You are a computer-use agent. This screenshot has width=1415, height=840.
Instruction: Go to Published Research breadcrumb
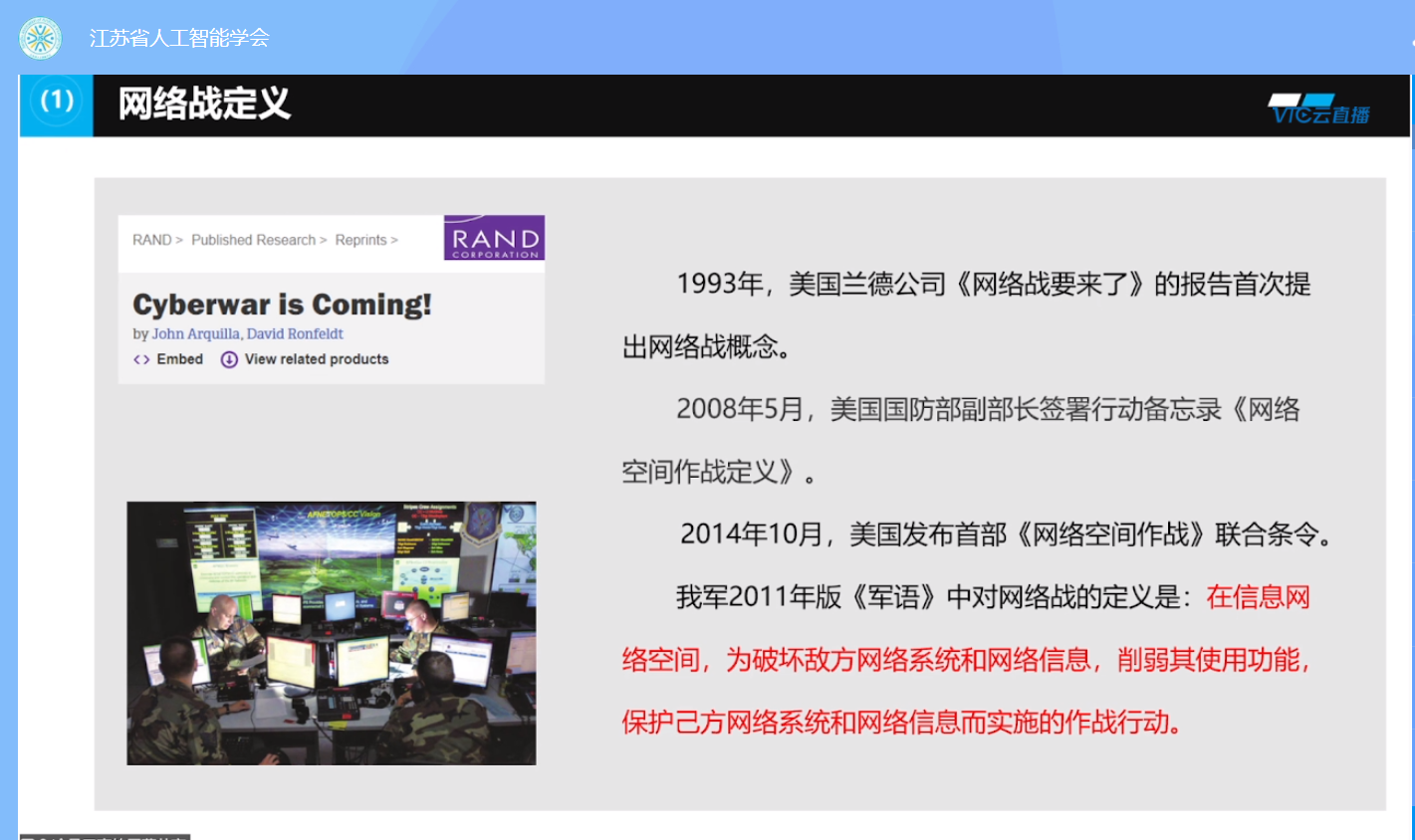(x=253, y=240)
